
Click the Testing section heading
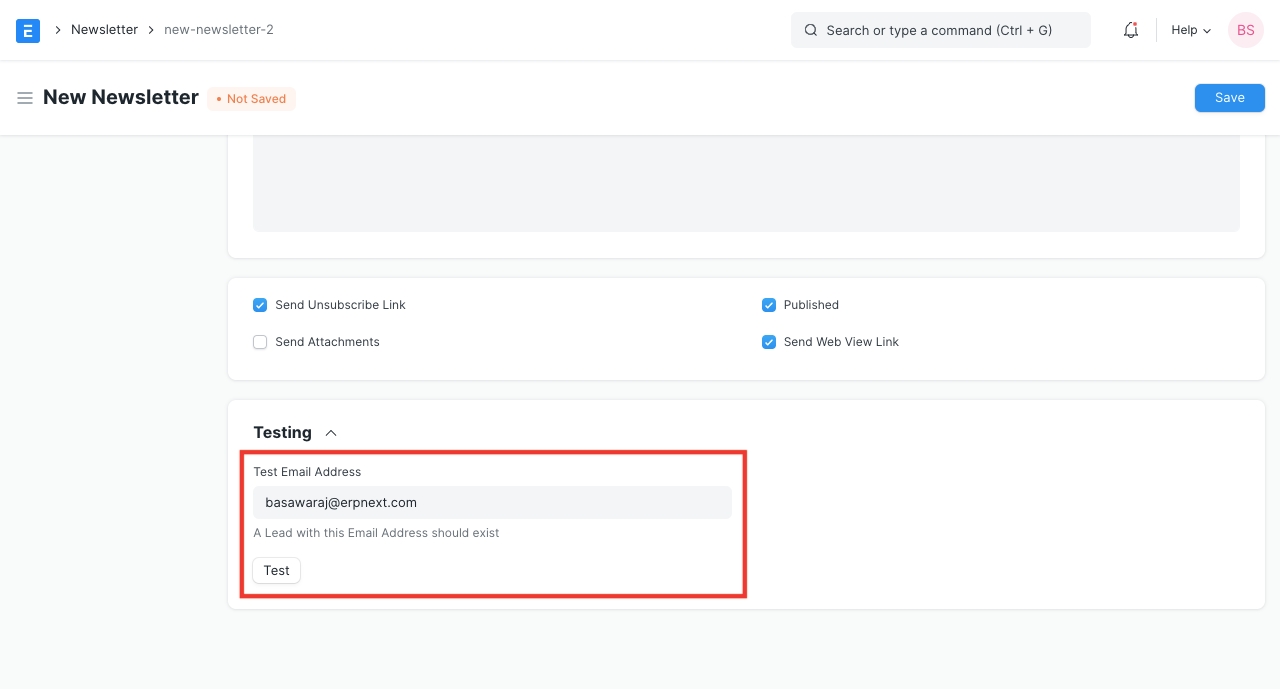[282, 433]
